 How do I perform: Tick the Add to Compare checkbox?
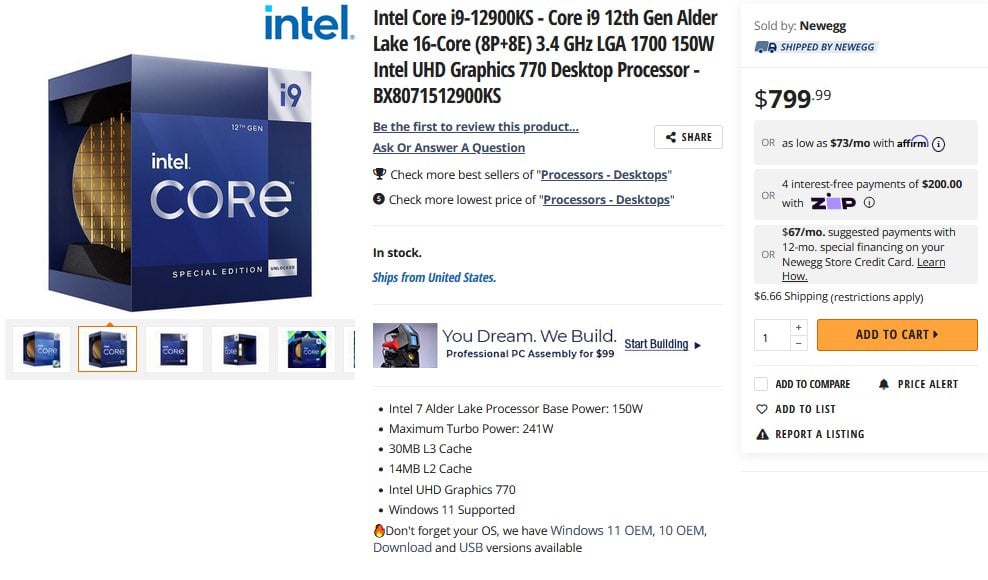pyautogui.click(x=761, y=384)
